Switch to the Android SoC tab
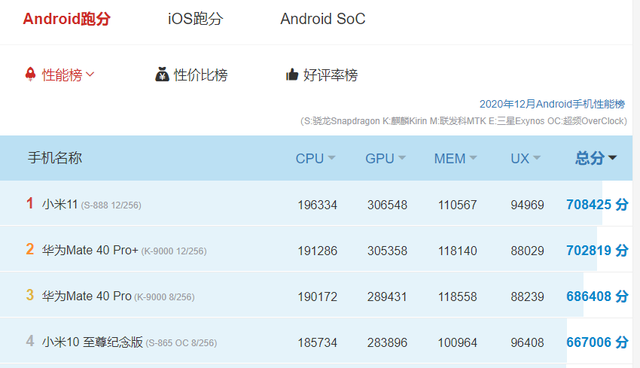Image resolution: width=640 pixels, height=368 pixels. click(x=322, y=19)
